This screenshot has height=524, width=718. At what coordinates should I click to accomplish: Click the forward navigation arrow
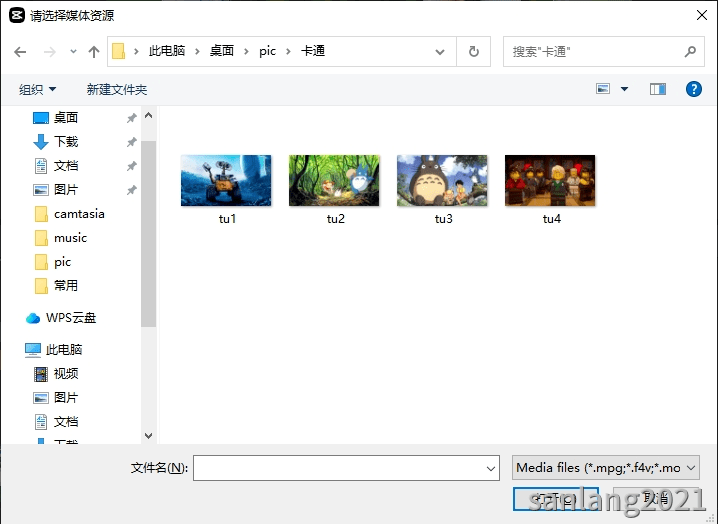tap(49, 52)
